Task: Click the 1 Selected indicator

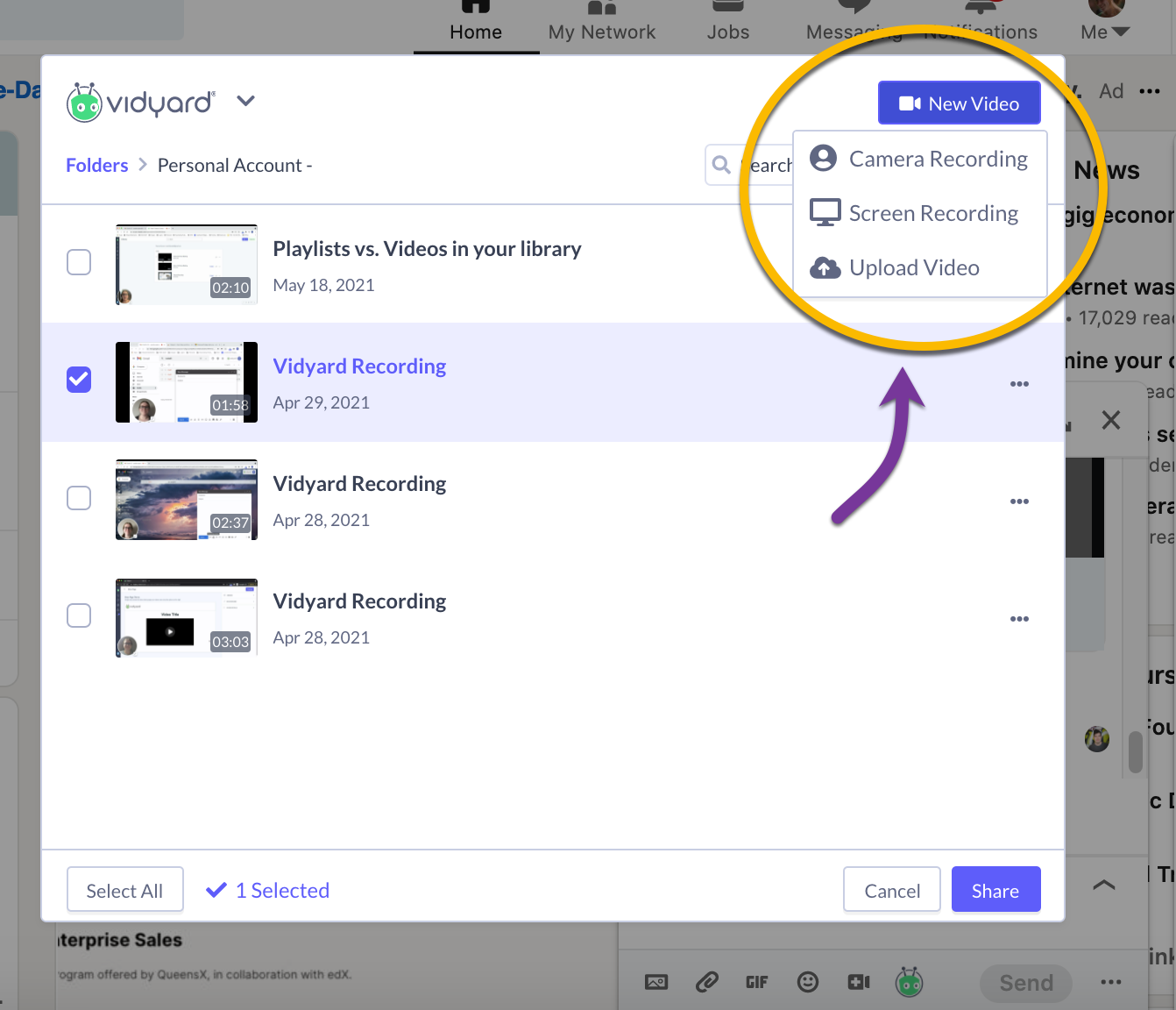Action: tap(268, 890)
